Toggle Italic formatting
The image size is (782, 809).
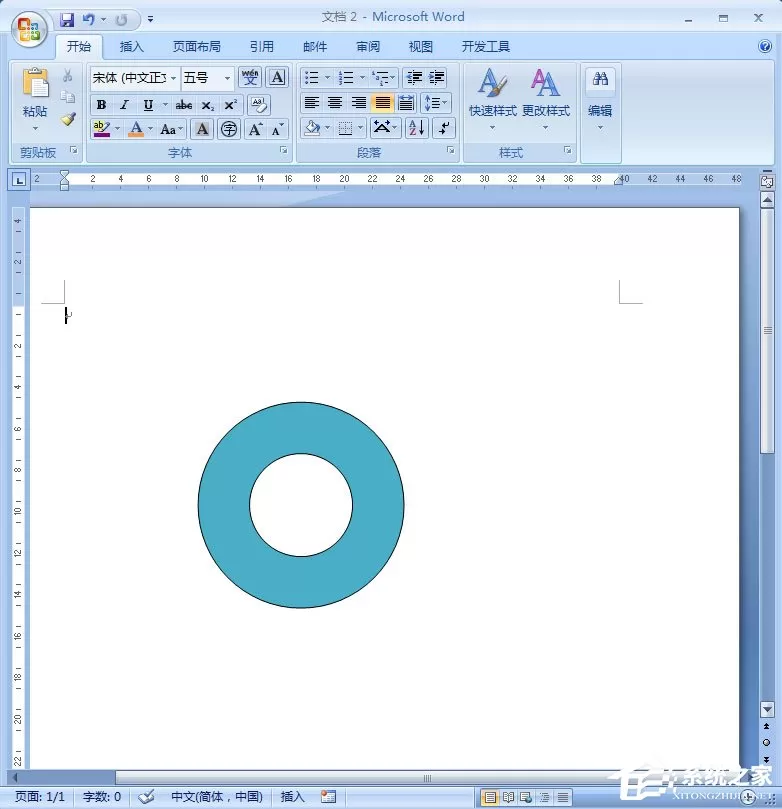click(x=124, y=105)
